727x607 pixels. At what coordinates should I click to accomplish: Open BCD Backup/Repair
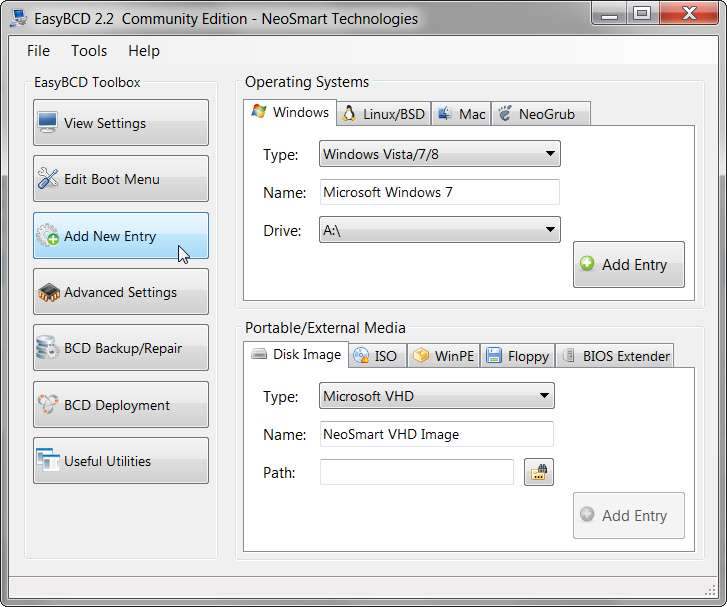point(121,348)
